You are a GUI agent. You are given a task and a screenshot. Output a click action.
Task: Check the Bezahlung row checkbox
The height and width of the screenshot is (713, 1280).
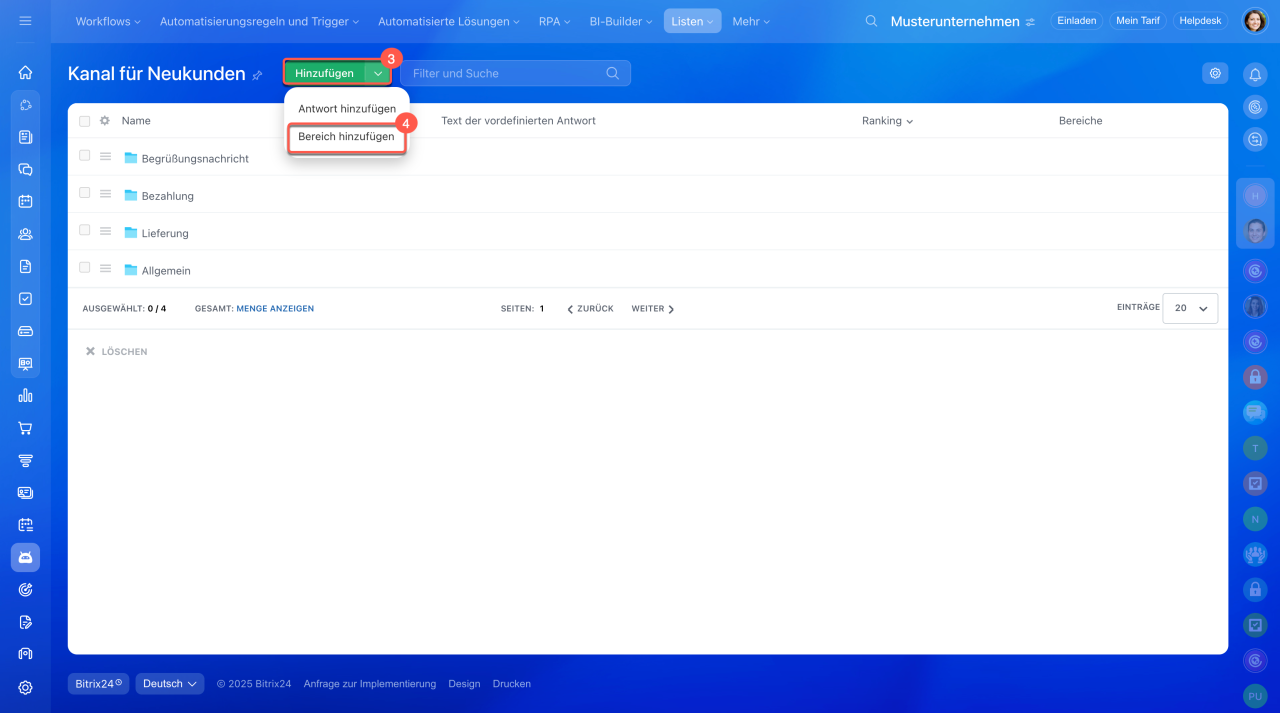tap(85, 192)
